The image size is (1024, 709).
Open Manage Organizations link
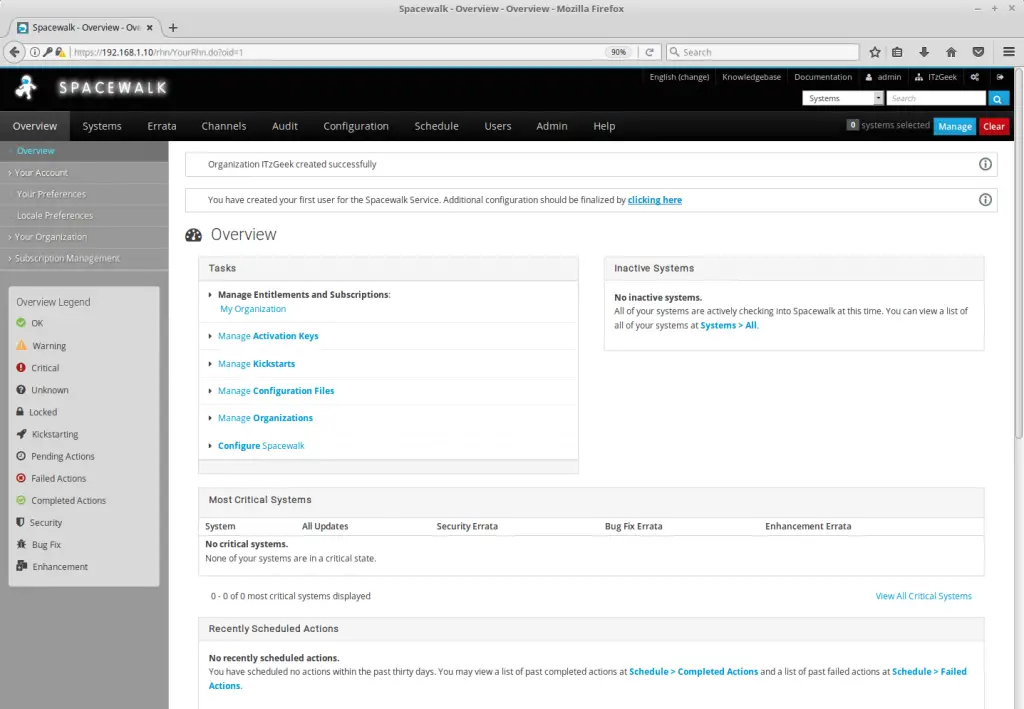265,418
